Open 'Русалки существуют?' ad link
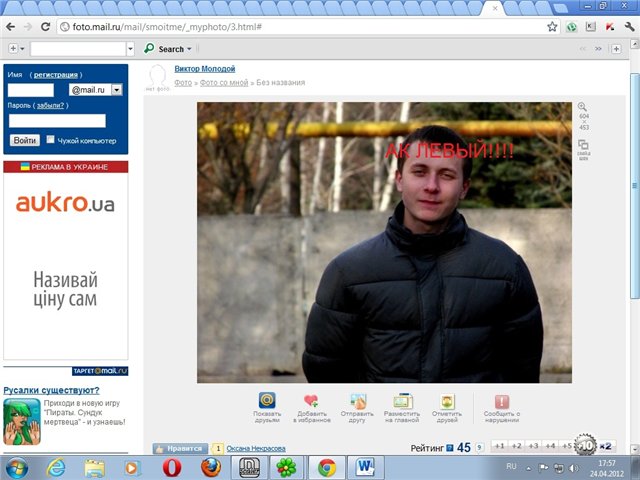This screenshot has height=480, width=640. click(51, 390)
